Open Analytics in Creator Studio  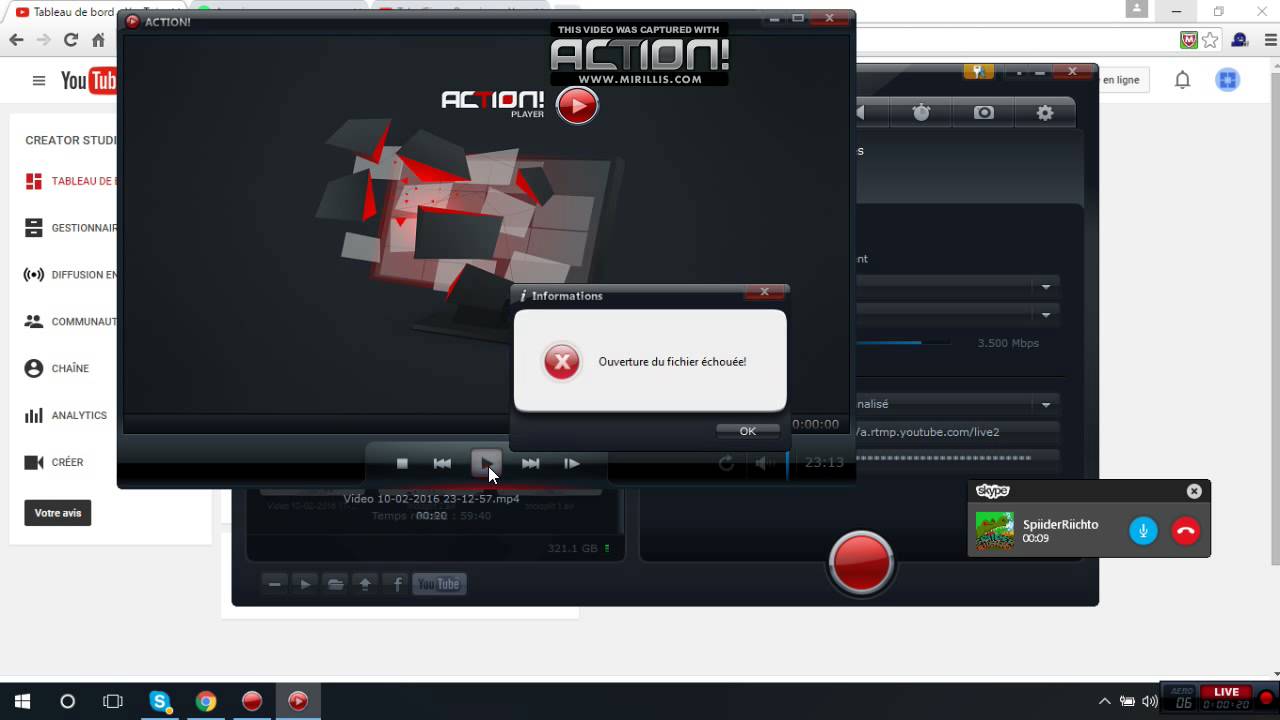tap(66, 415)
